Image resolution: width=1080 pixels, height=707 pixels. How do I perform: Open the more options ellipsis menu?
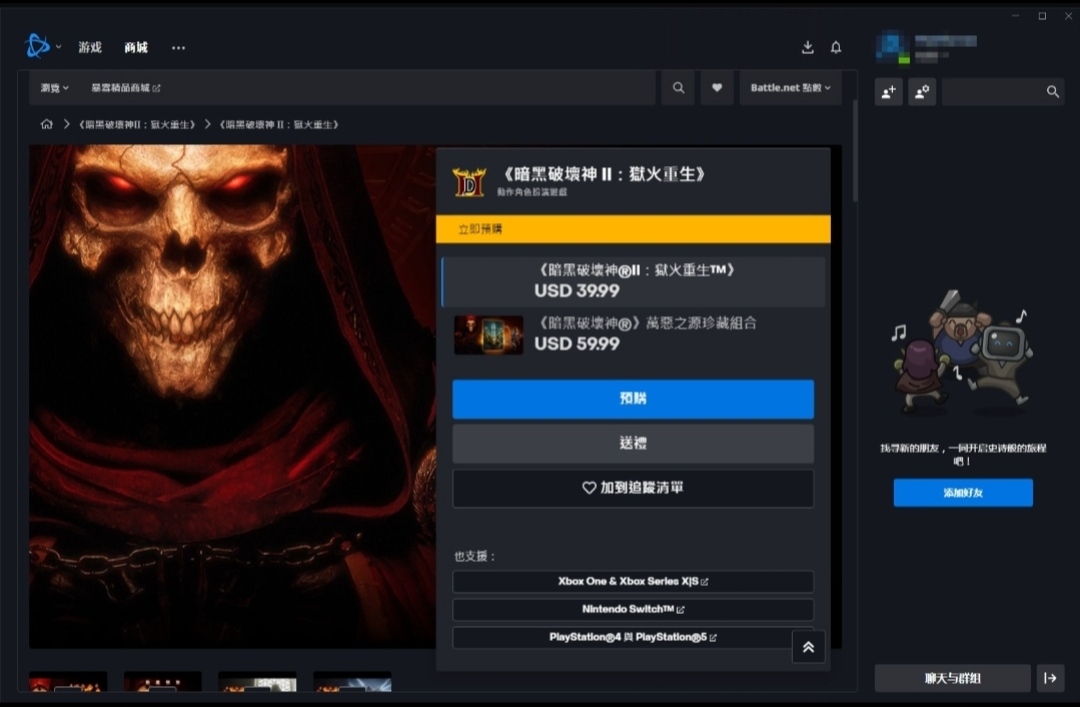178,48
